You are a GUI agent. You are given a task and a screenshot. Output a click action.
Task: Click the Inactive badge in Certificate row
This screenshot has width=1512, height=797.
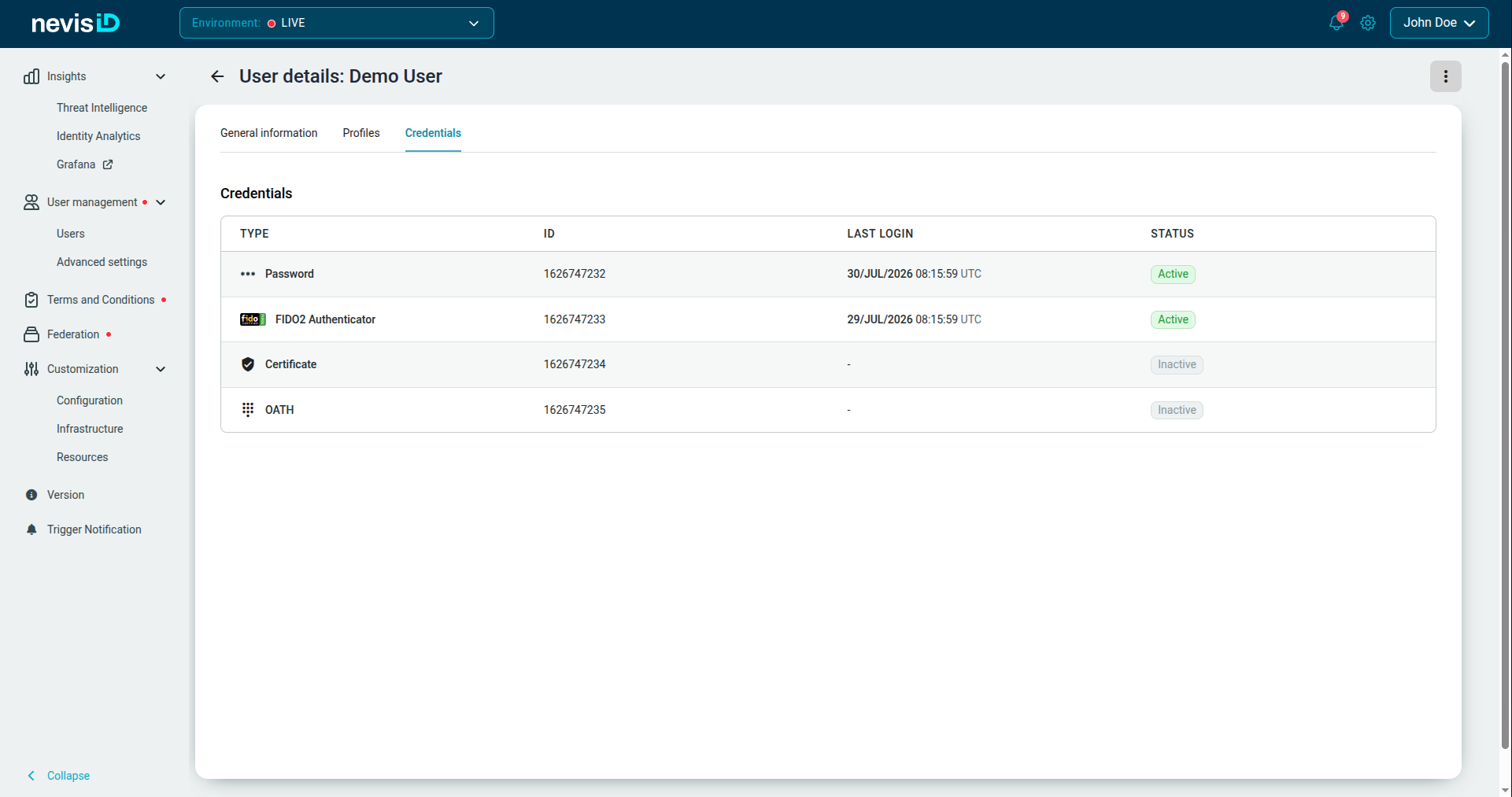point(1177,364)
